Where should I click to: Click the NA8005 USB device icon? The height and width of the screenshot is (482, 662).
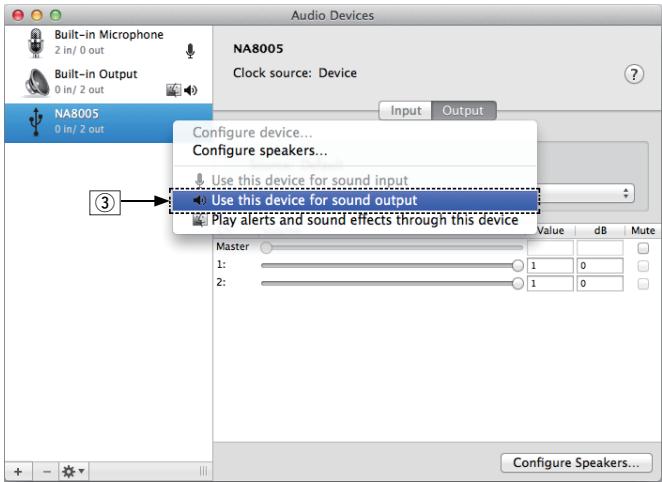[x=36, y=122]
